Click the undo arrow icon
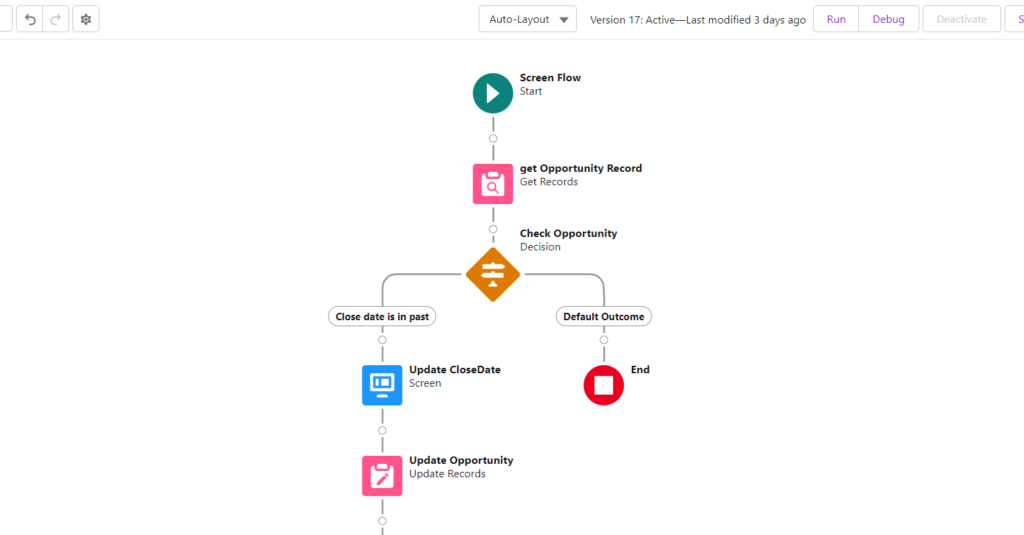This screenshot has width=1024, height=535. (30, 20)
